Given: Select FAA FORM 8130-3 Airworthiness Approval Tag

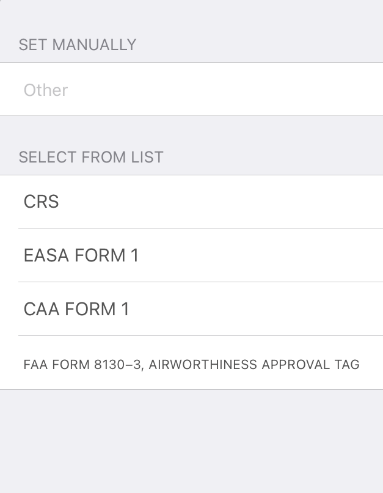Looking at the screenshot, I should [x=191, y=363].
